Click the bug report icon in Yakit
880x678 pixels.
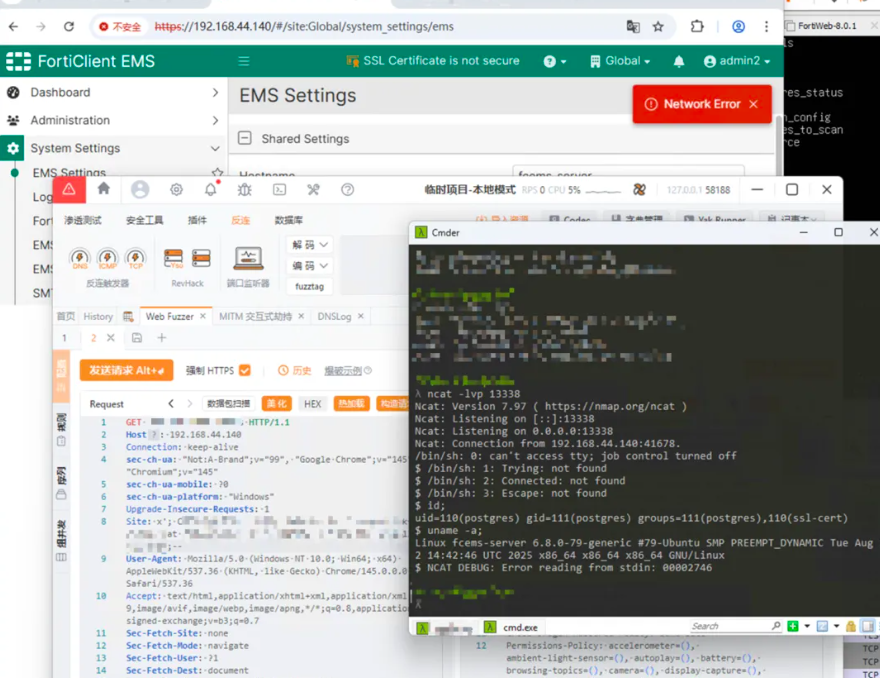(x=245, y=190)
